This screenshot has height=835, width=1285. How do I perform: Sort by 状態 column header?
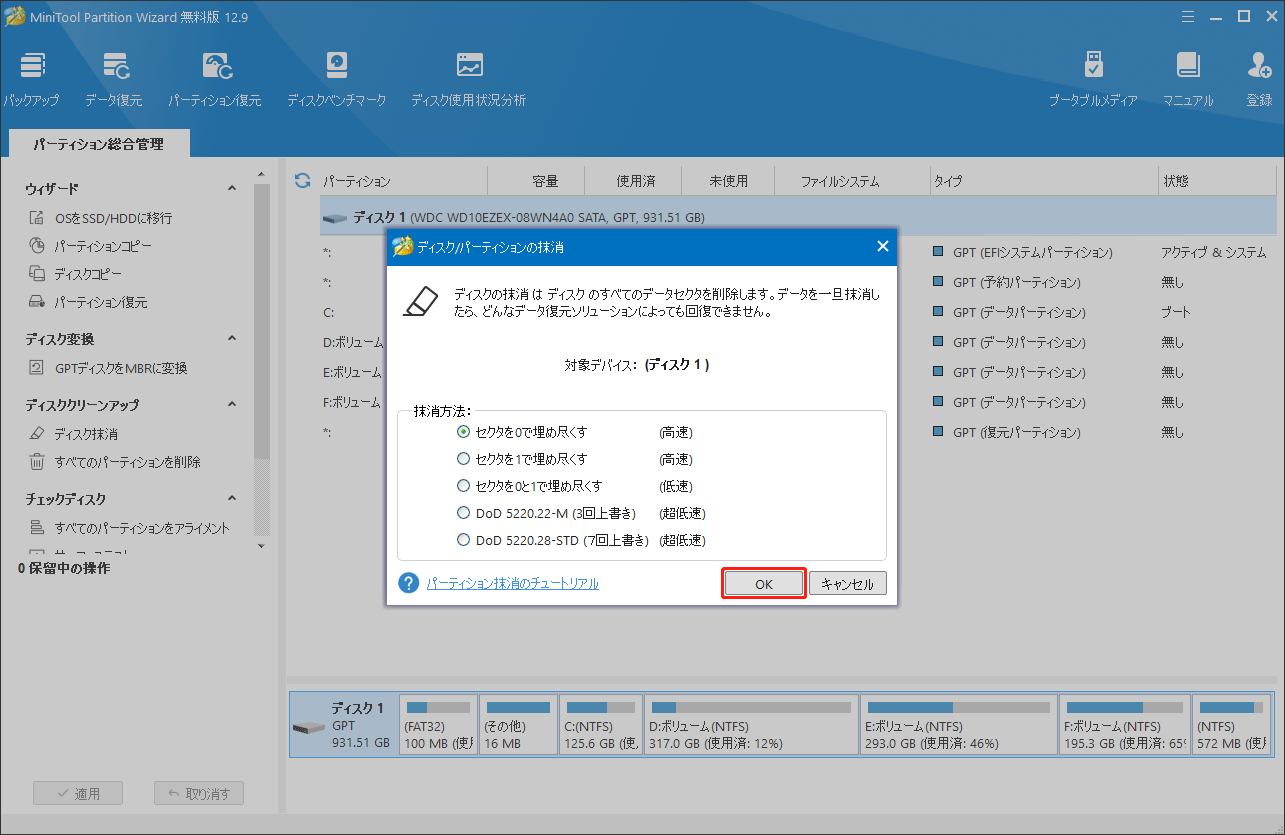[1176, 181]
